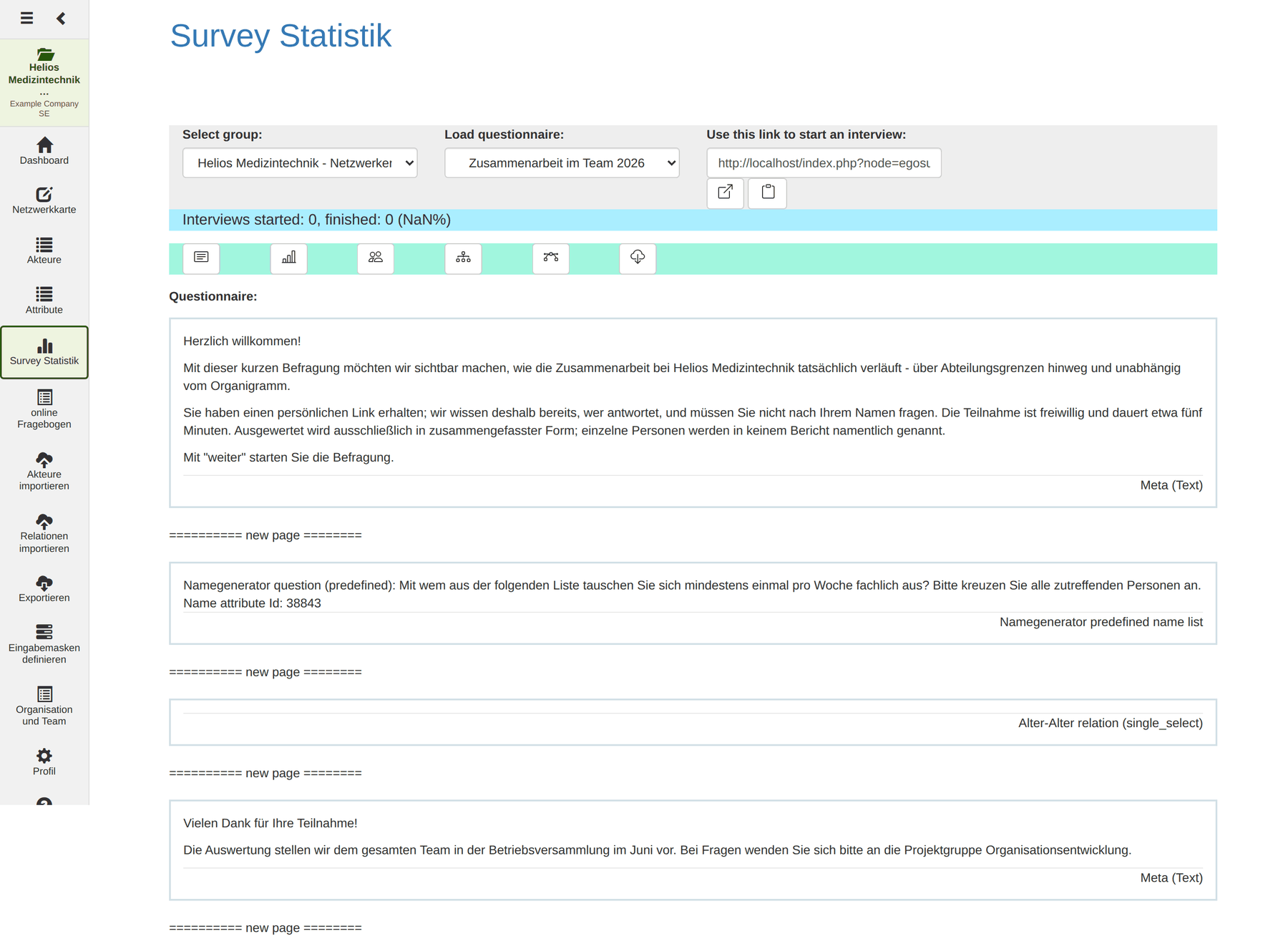Open the online Fragebogen page

click(x=44, y=409)
